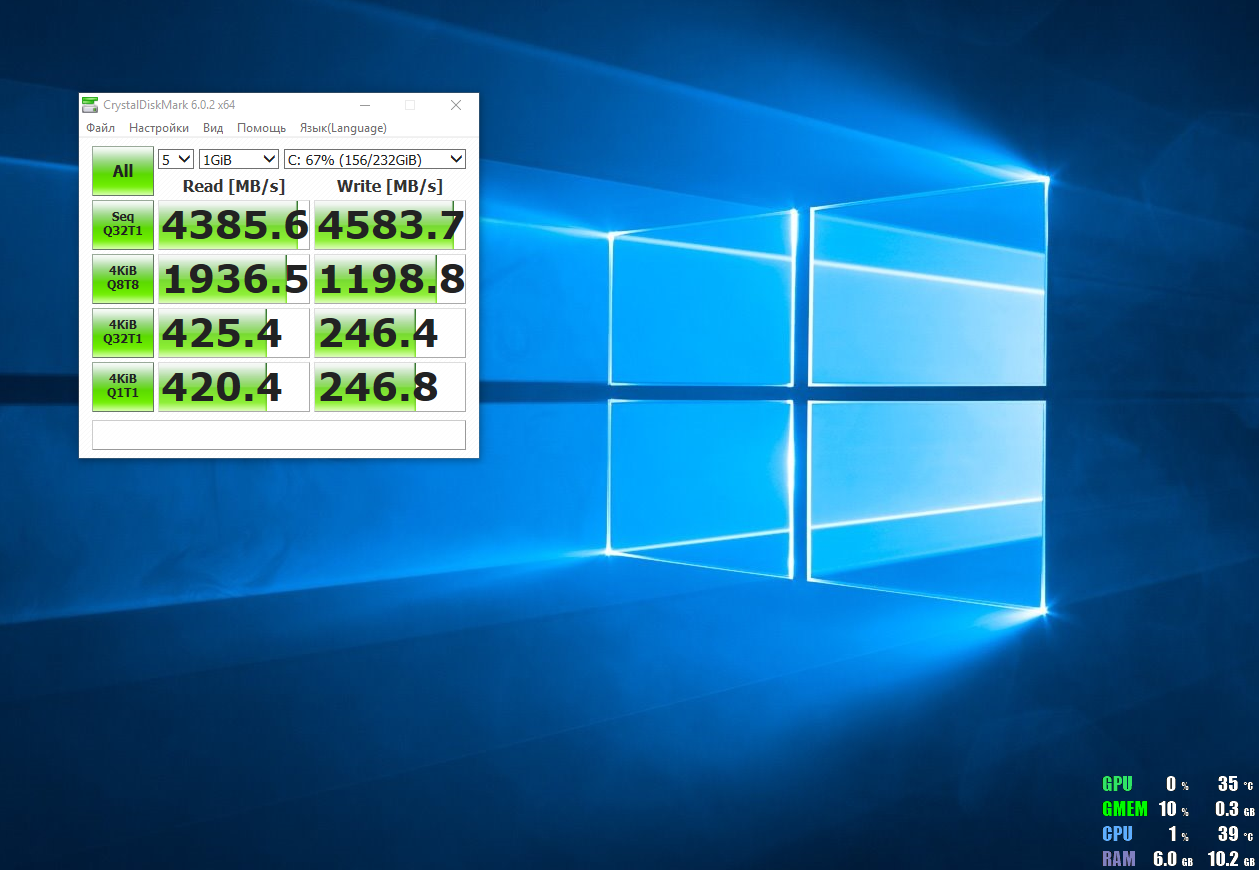The image size is (1259, 870).
Task: Start the 4KiB Q32T1 test
Action: point(123,332)
